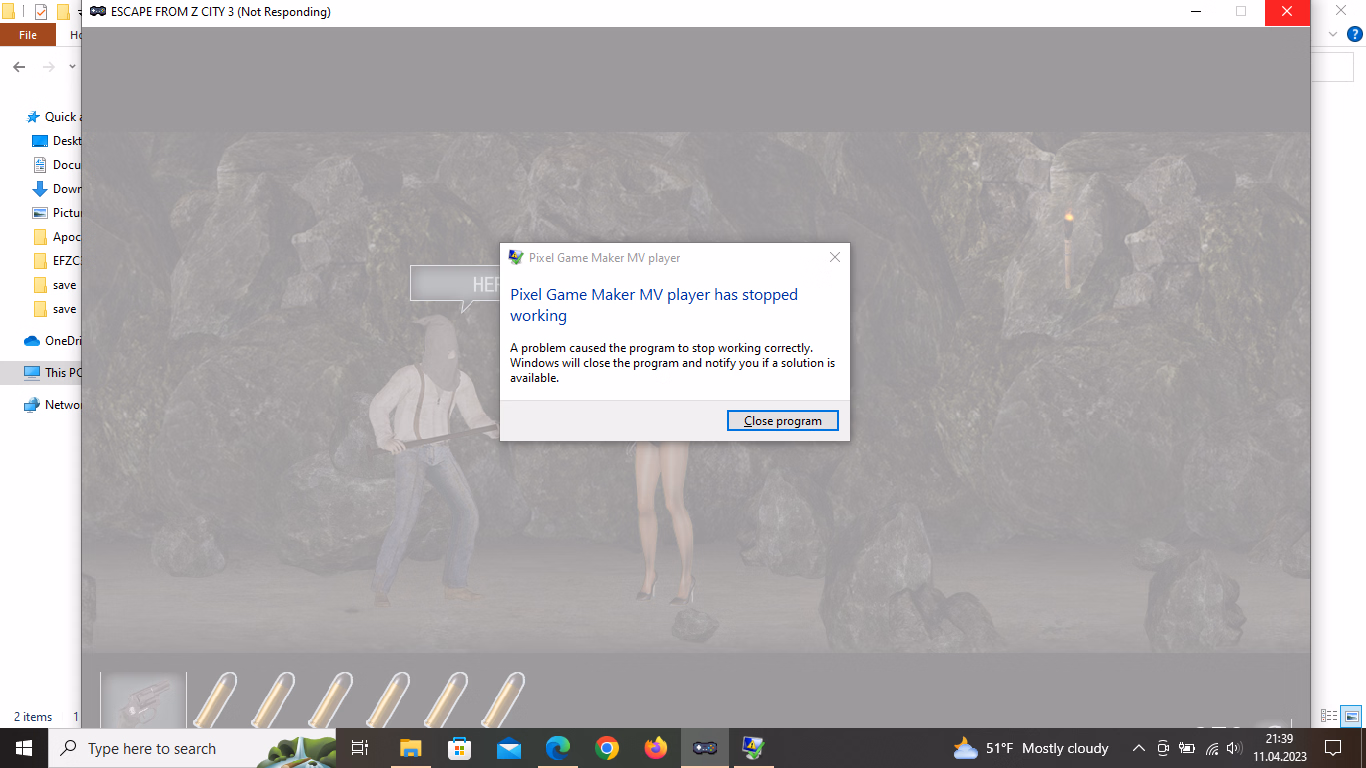Open the notification center icon
The width and height of the screenshot is (1366, 768).
(1333, 748)
